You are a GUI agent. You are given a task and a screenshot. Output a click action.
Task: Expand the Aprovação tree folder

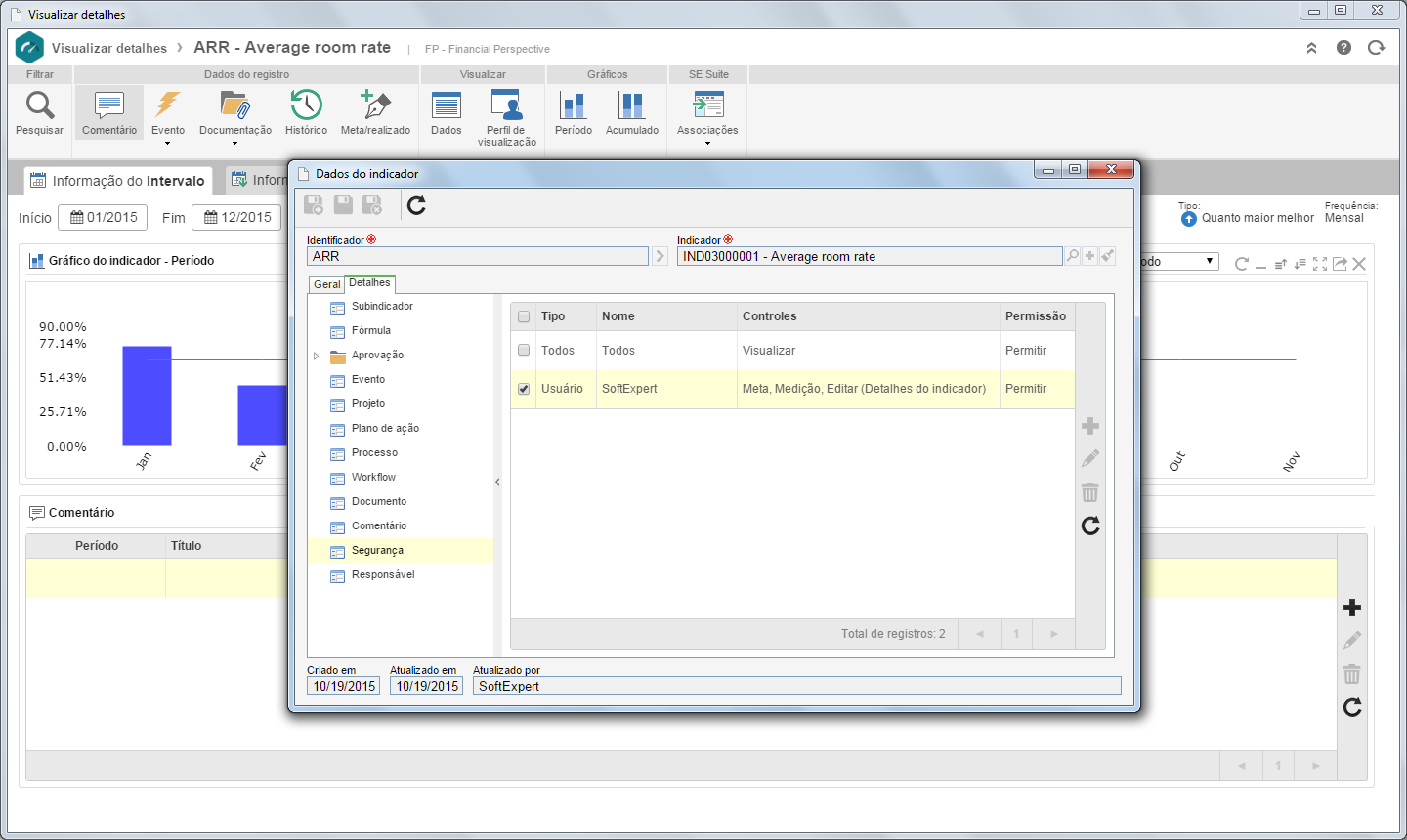(317, 356)
